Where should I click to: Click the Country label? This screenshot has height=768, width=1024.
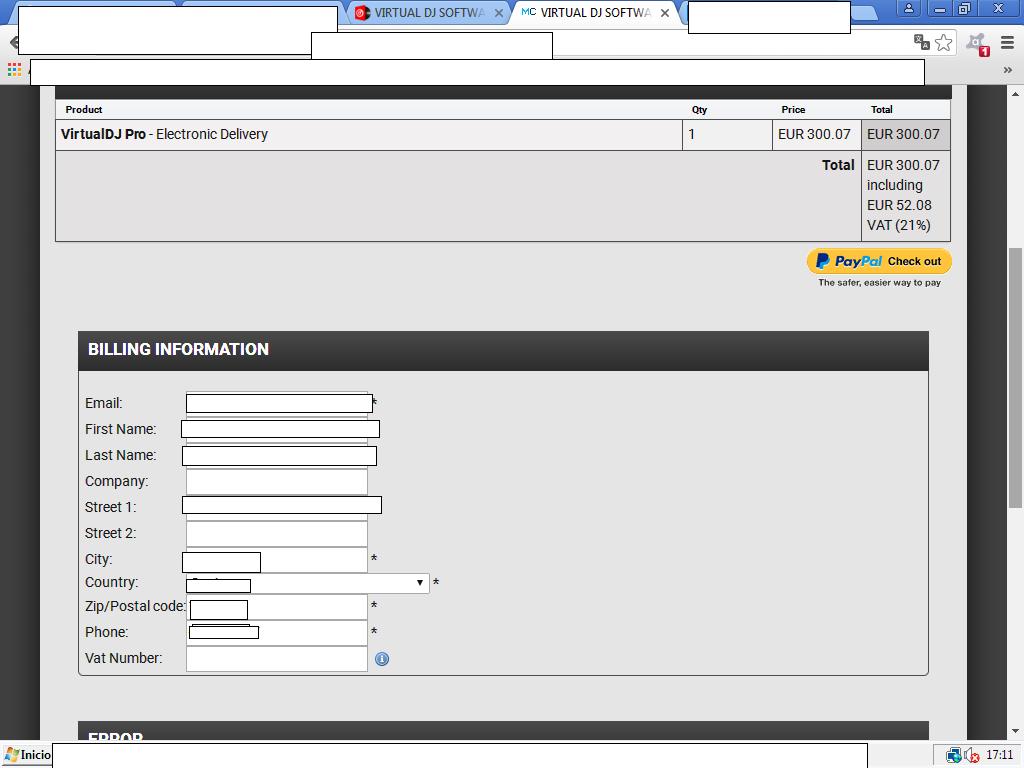point(112,583)
